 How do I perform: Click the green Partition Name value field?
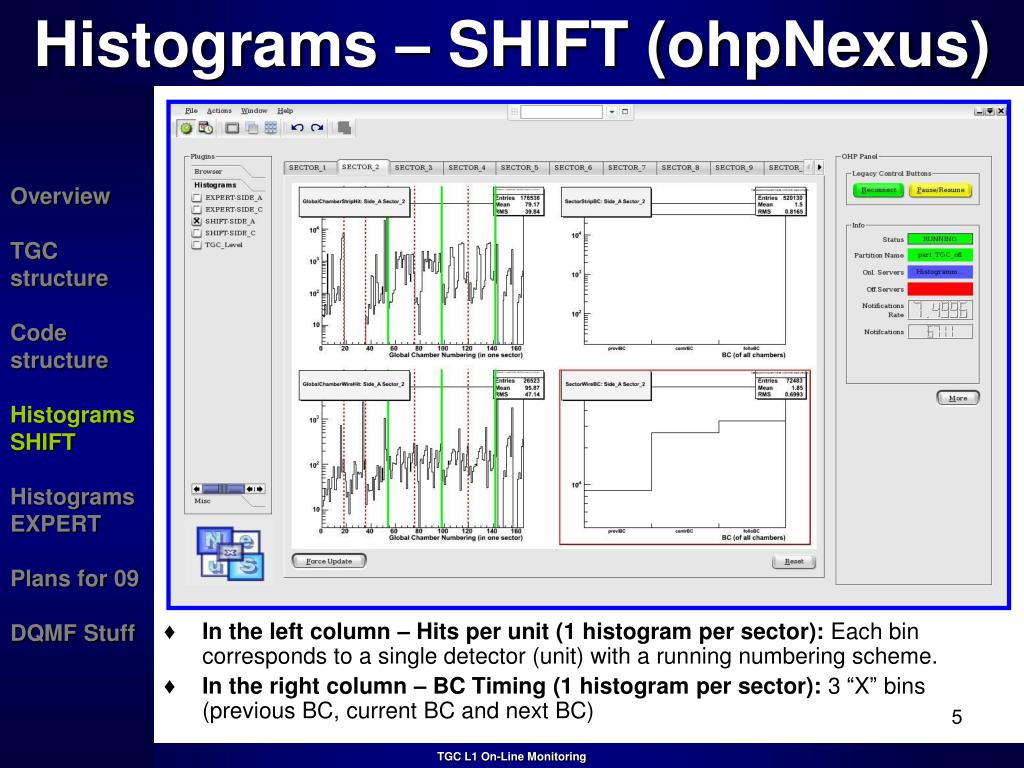click(940, 255)
